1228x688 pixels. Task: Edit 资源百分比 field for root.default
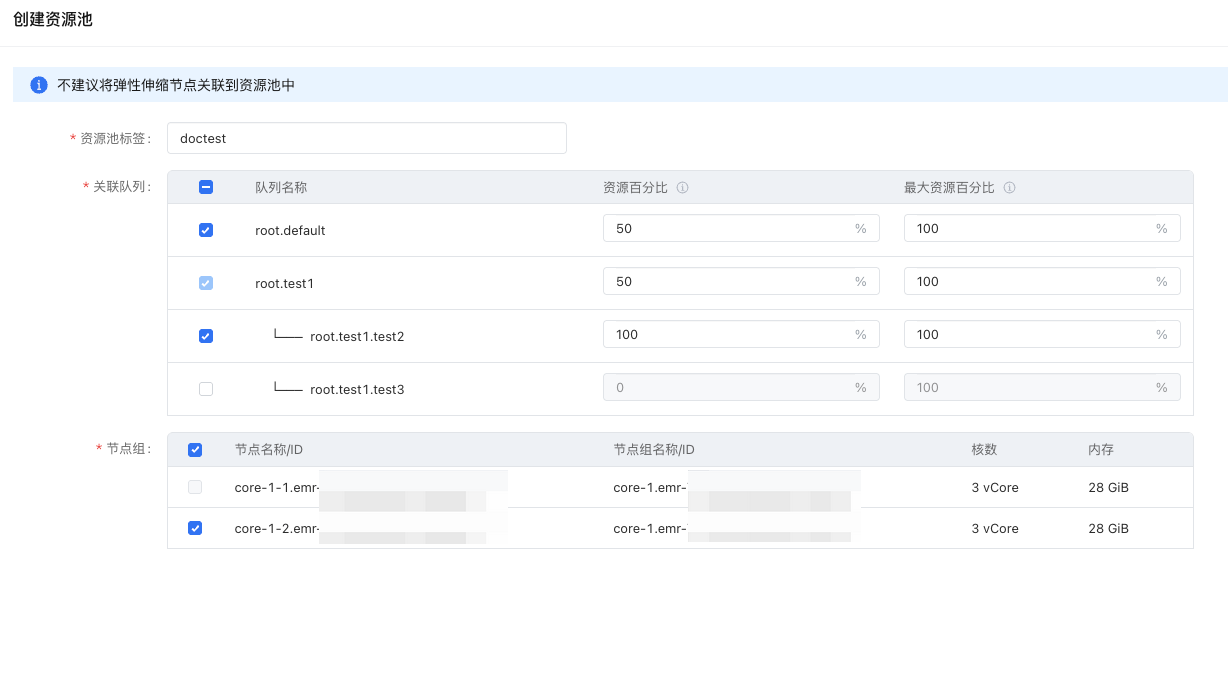(741, 228)
